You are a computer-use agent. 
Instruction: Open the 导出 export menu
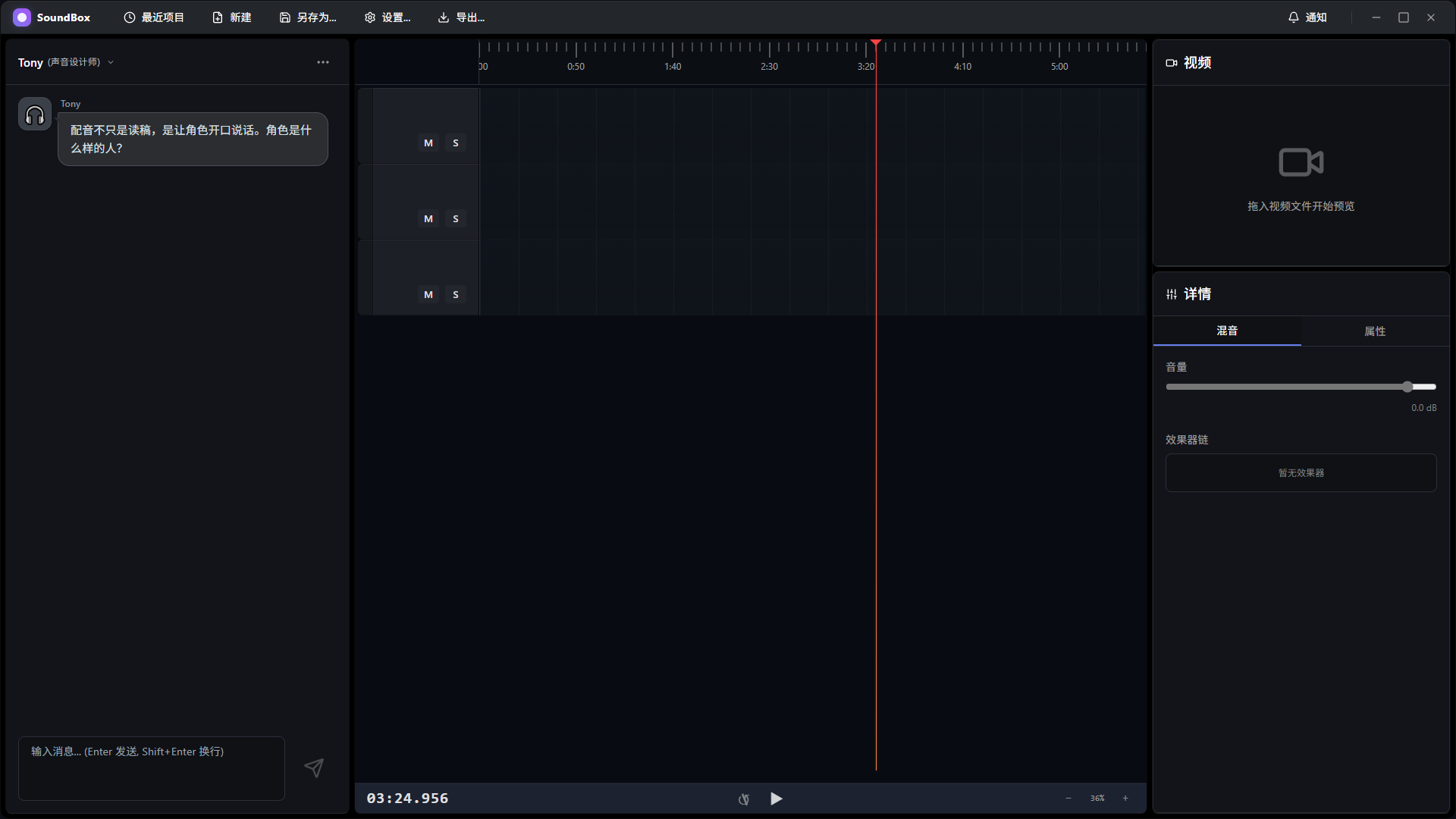461,17
